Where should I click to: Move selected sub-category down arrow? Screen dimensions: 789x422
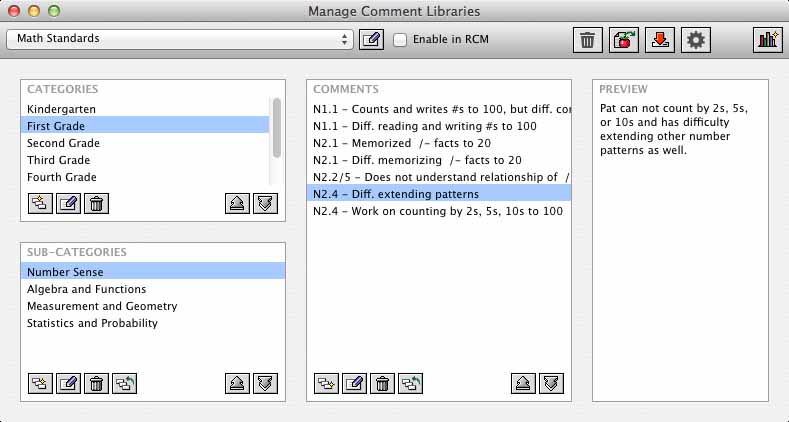click(x=265, y=384)
